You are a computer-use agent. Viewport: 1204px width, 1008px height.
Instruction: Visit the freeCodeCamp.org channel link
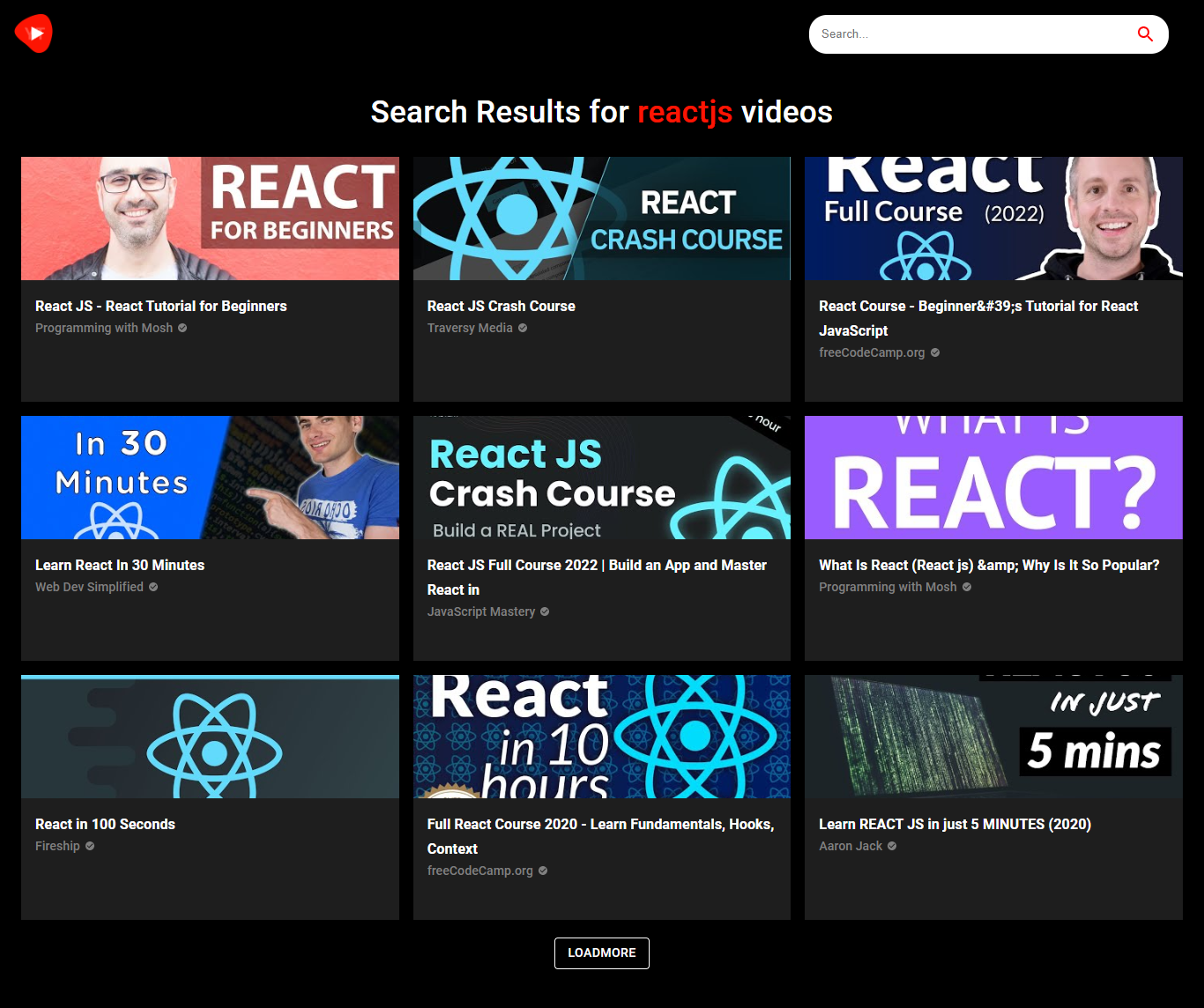[872, 352]
